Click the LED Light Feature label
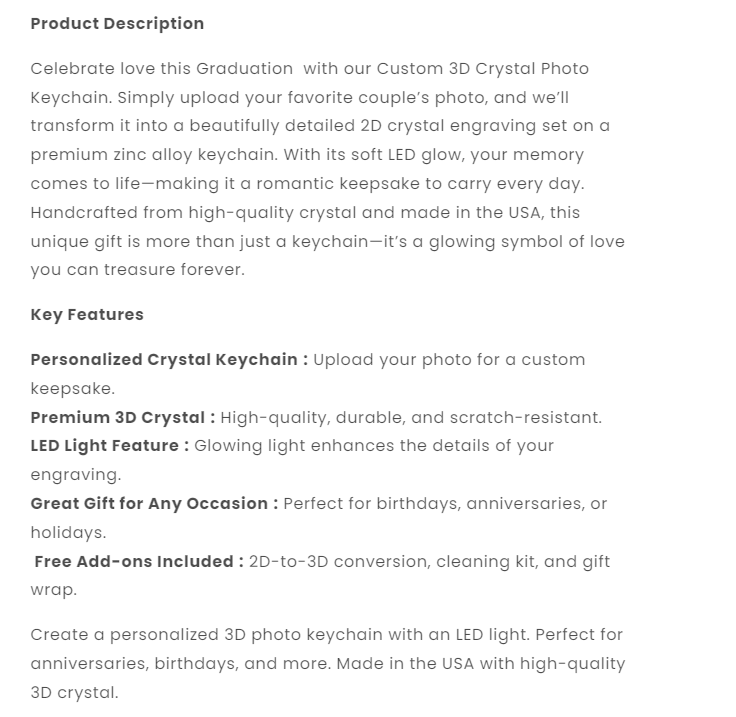The height and width of the screenshot is (717, 736). coord(109,445)
